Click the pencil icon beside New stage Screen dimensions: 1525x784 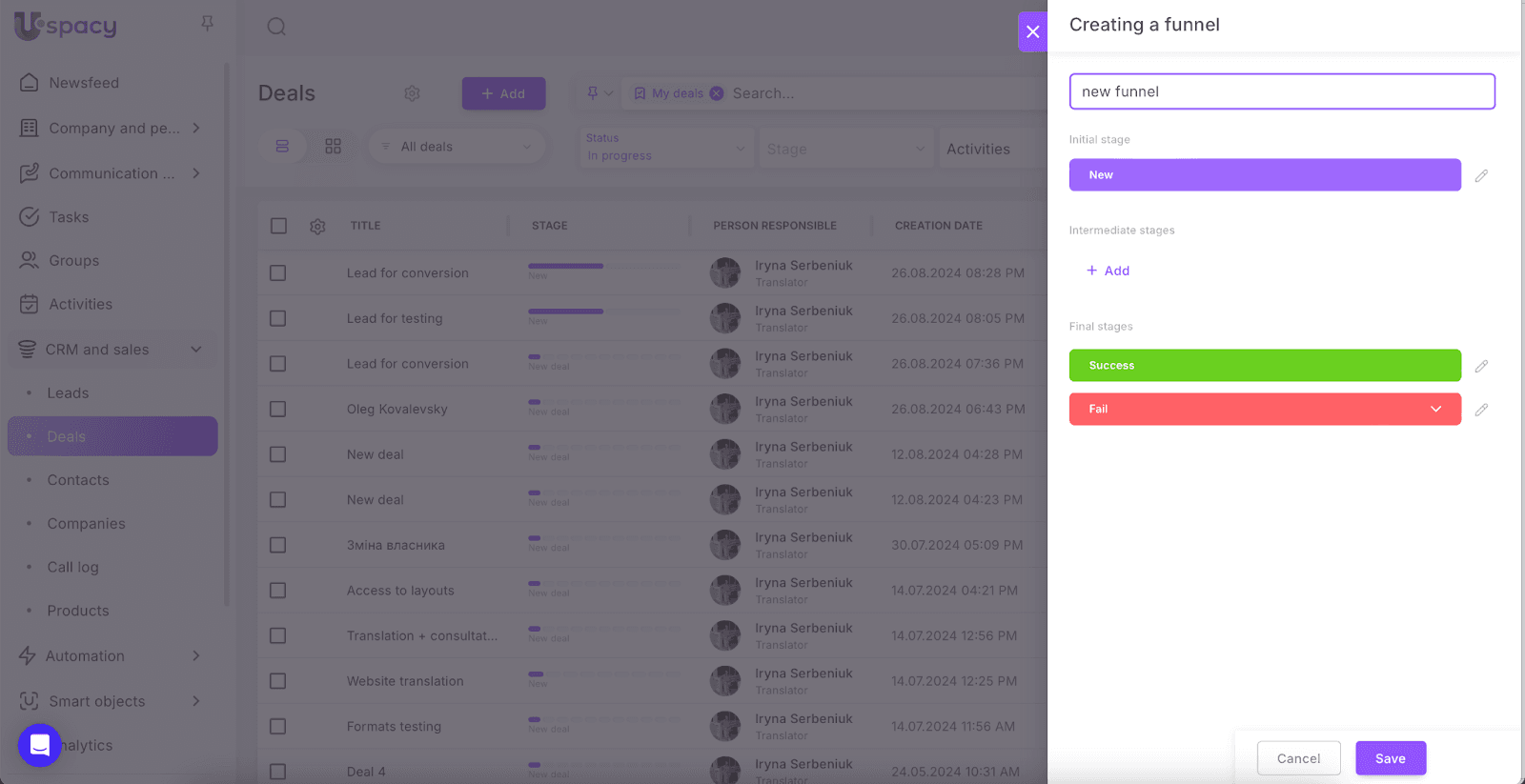pyautogui.click(x=1481, y=175)
